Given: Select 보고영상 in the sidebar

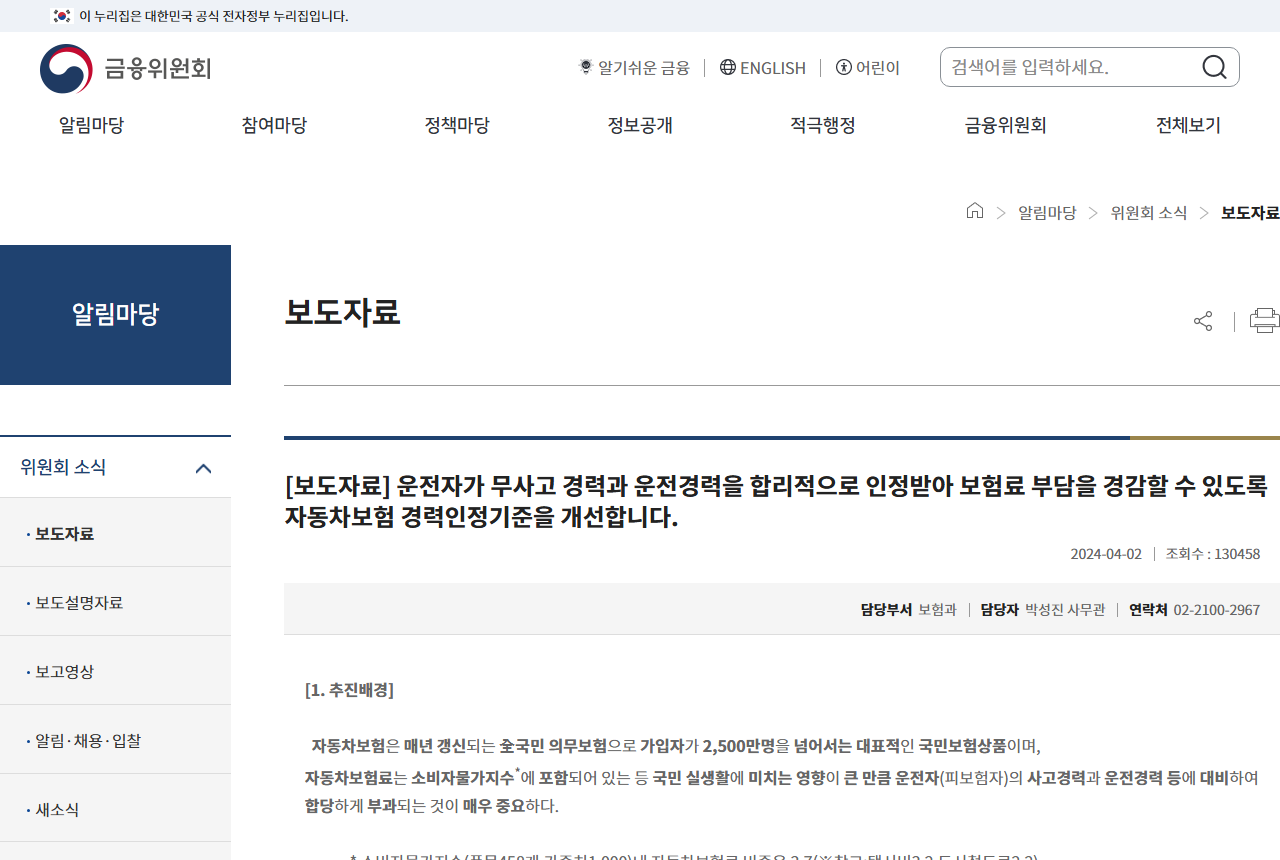Looking at the screenshot, I should (116, 671).
